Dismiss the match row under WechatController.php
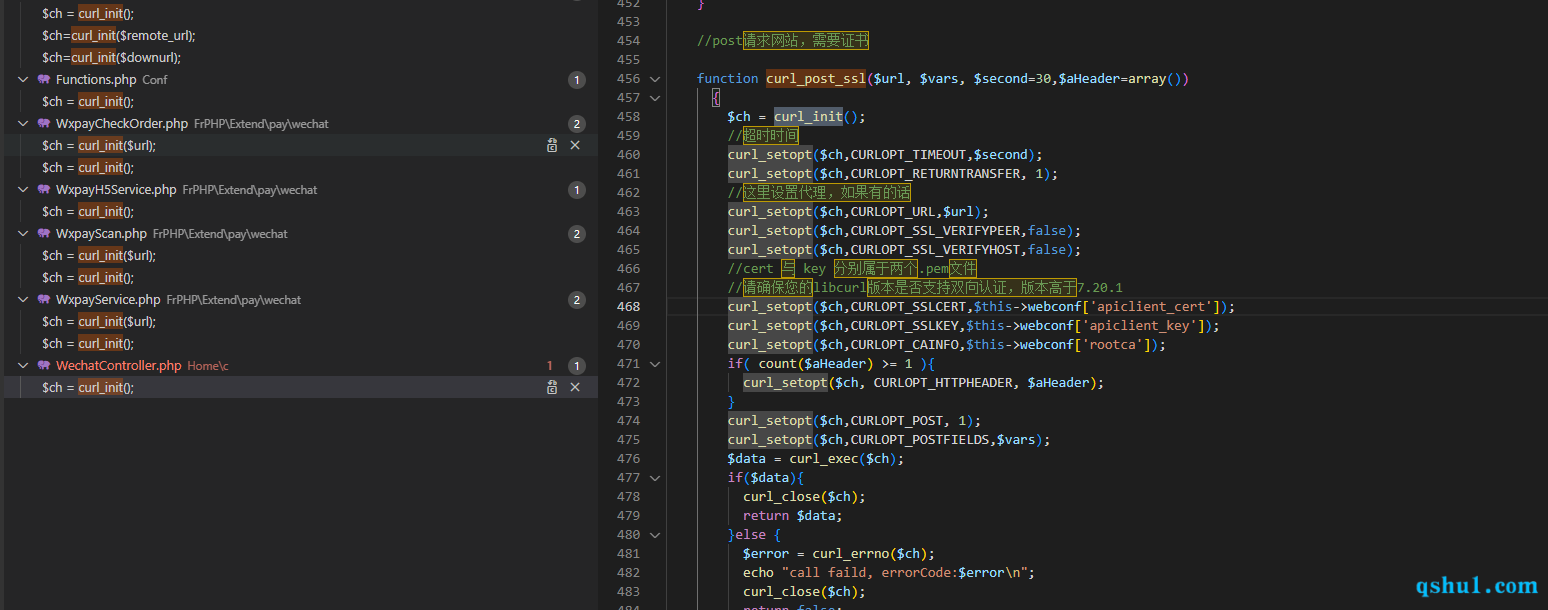This screenshot has width=1548, height=610. 575,387
